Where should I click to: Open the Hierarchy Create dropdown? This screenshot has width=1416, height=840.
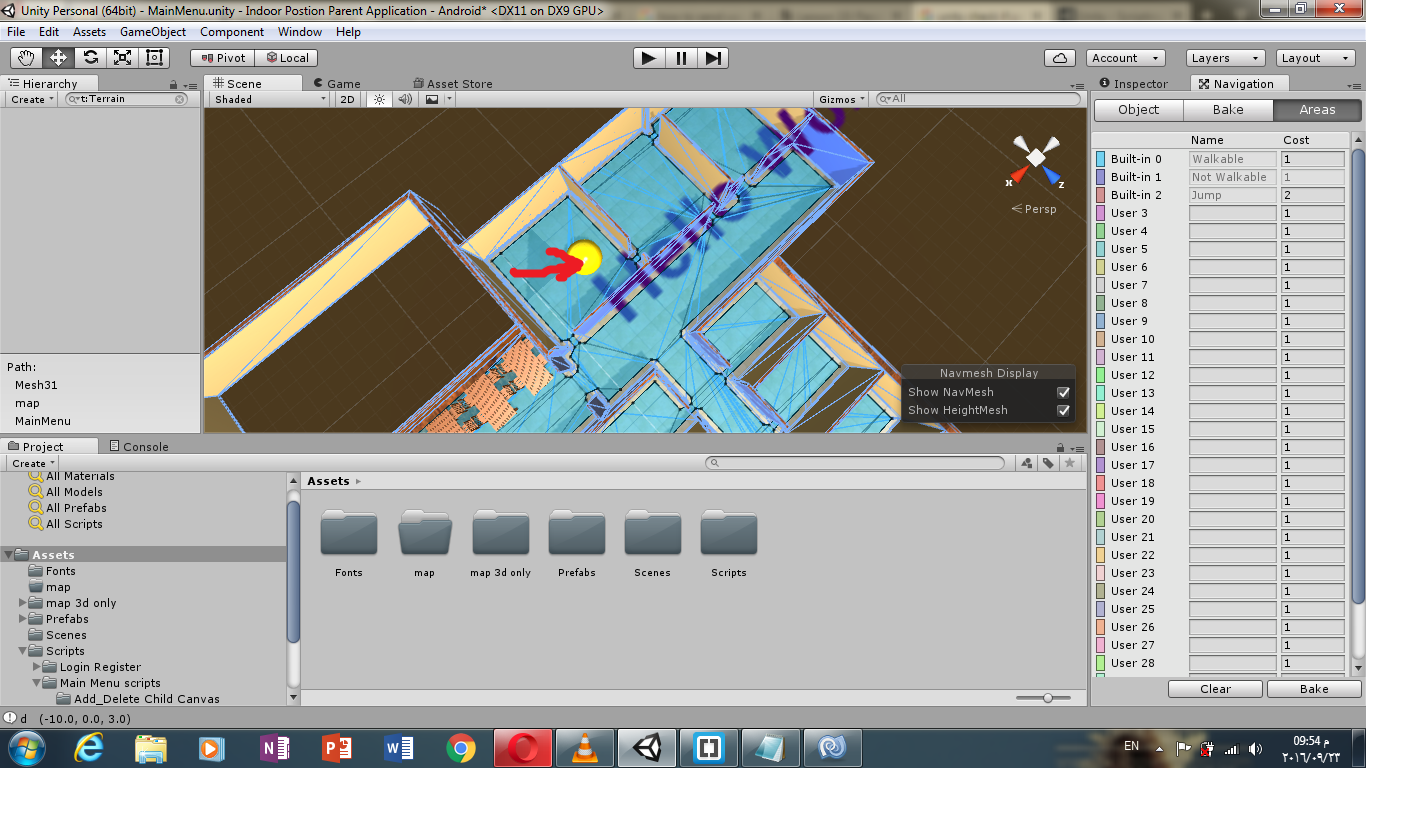32,99
